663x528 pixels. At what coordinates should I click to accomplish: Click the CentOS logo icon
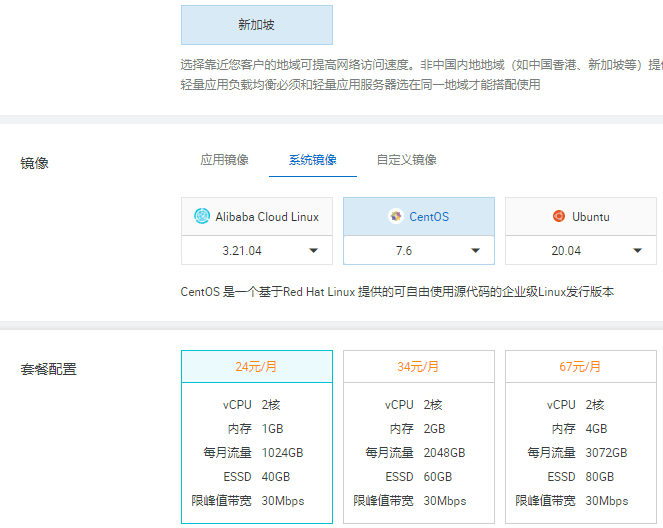pos(396,216)
